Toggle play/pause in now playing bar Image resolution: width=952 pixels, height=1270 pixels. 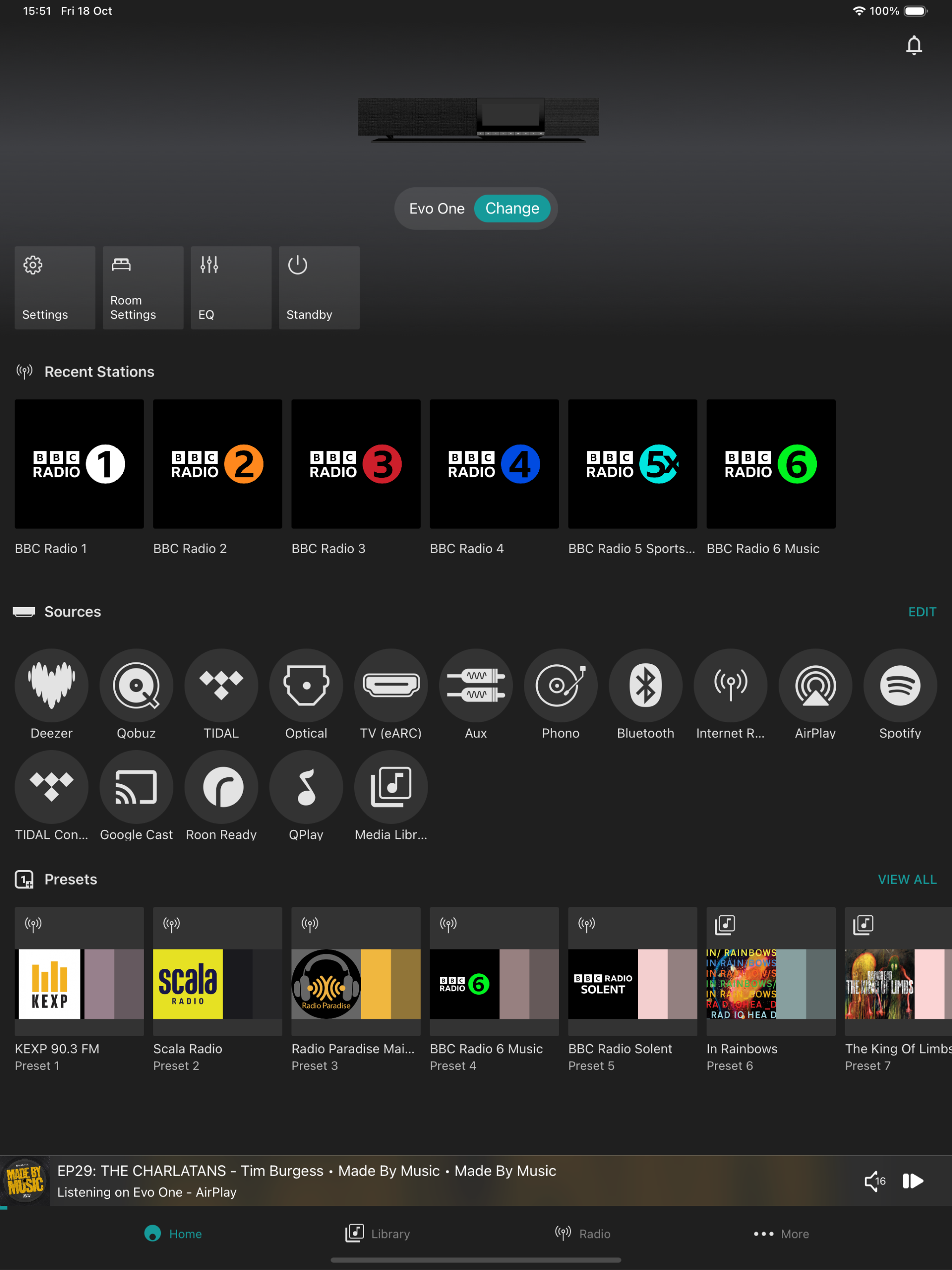(x=912, y=1181)
